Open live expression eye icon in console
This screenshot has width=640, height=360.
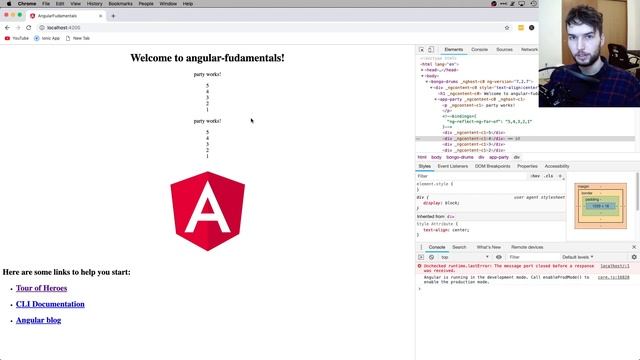(499, 257)
